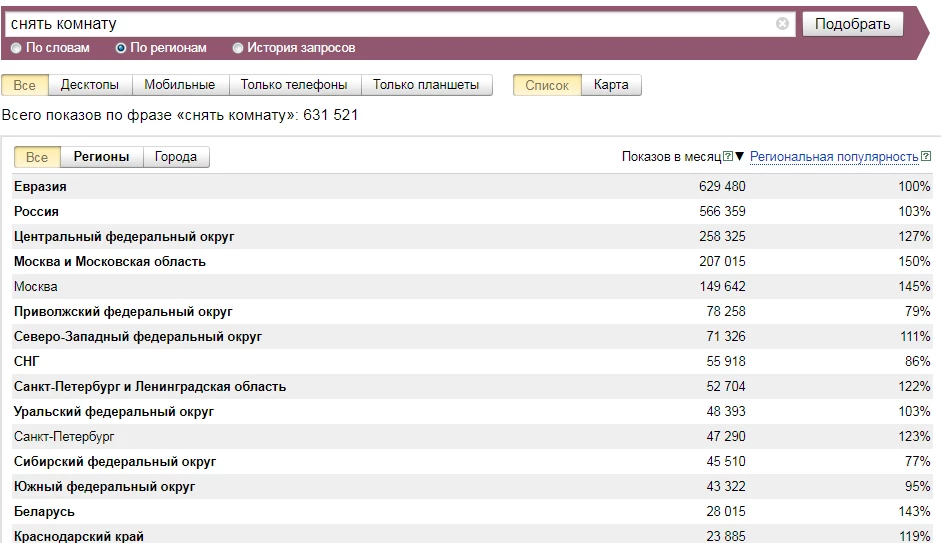Select the Список view
Viewport: 941px width, 543px height.
pyautogui.click(x=547, y=85)
